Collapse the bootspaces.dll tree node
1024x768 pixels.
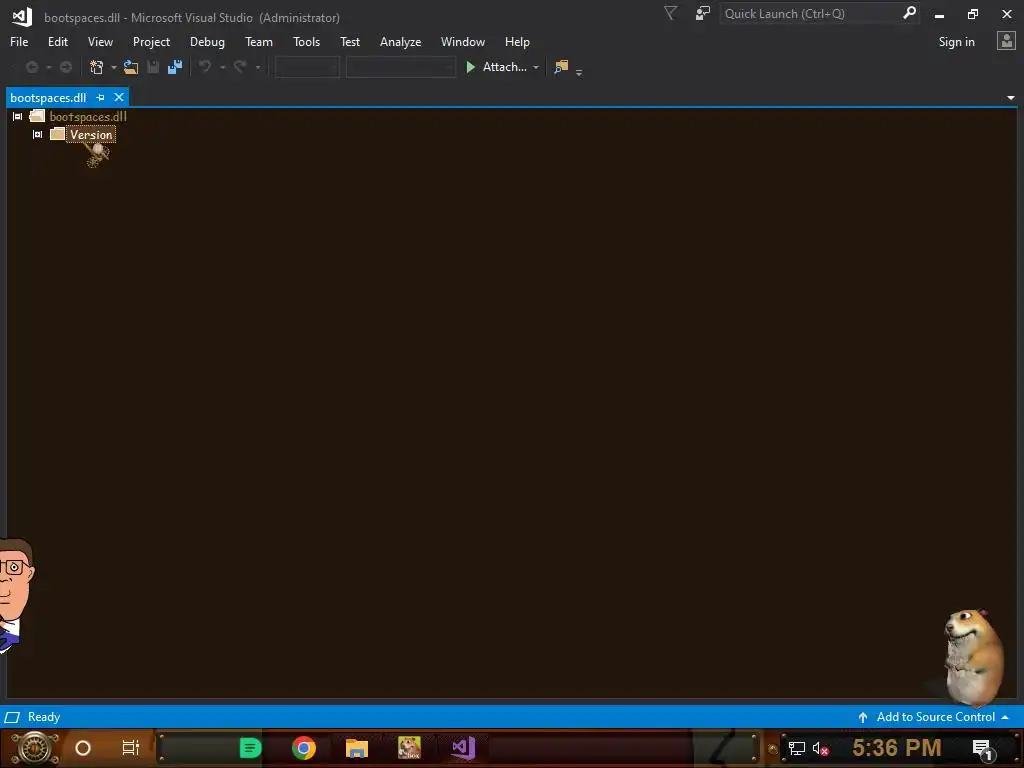[x=18, y=116]
